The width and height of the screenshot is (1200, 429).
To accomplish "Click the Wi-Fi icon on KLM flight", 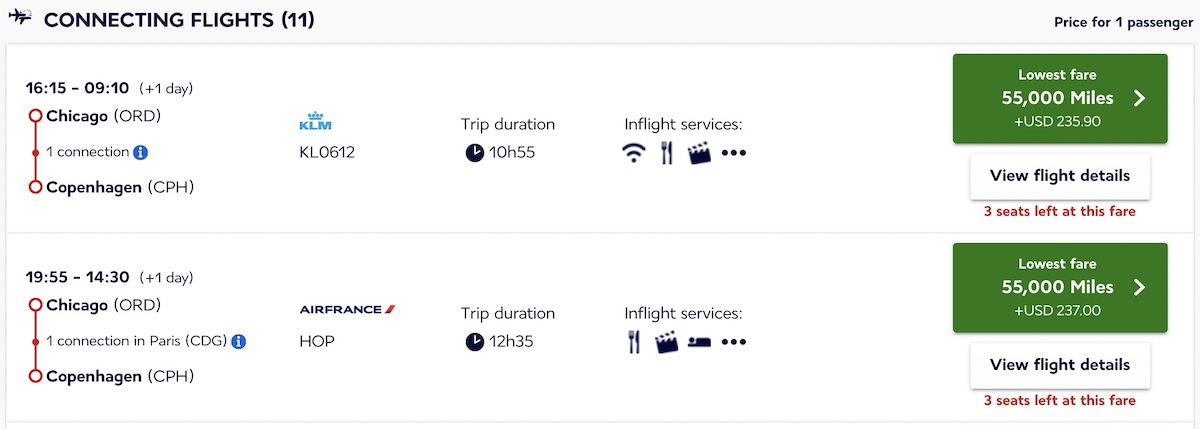I will (634, 153).
